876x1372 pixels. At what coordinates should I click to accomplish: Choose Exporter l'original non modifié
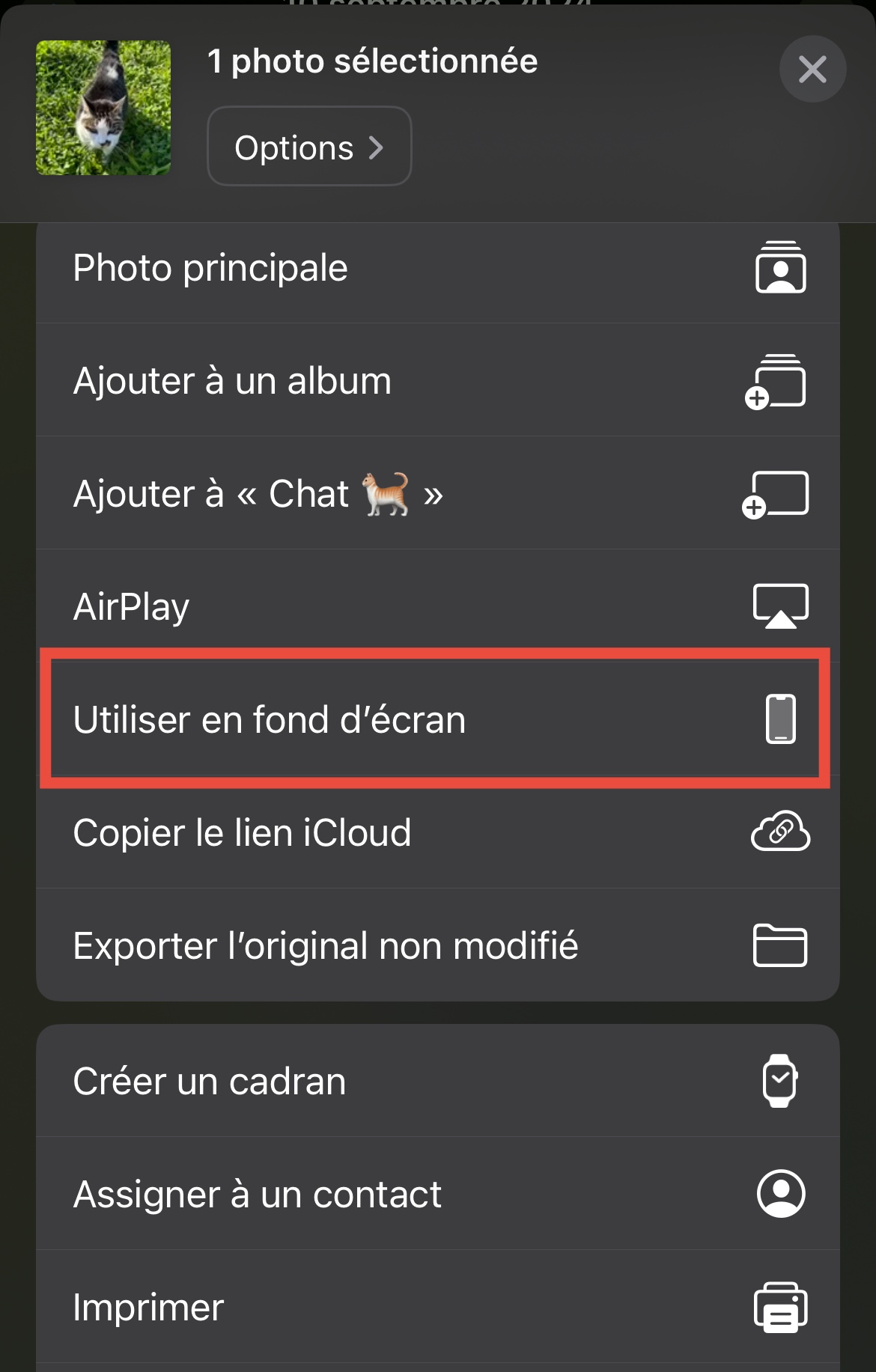tap(326, 945)
